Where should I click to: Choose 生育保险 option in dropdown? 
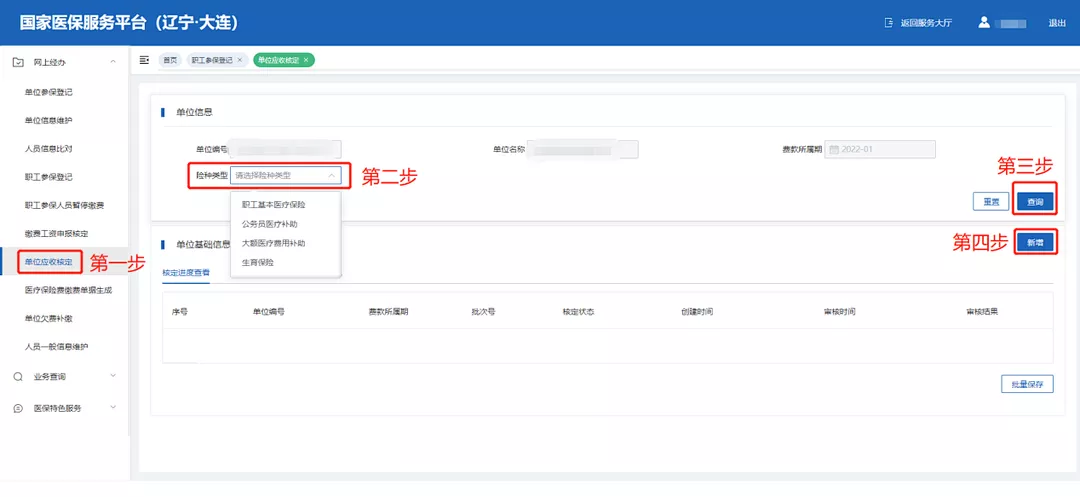tap(257, 262)
